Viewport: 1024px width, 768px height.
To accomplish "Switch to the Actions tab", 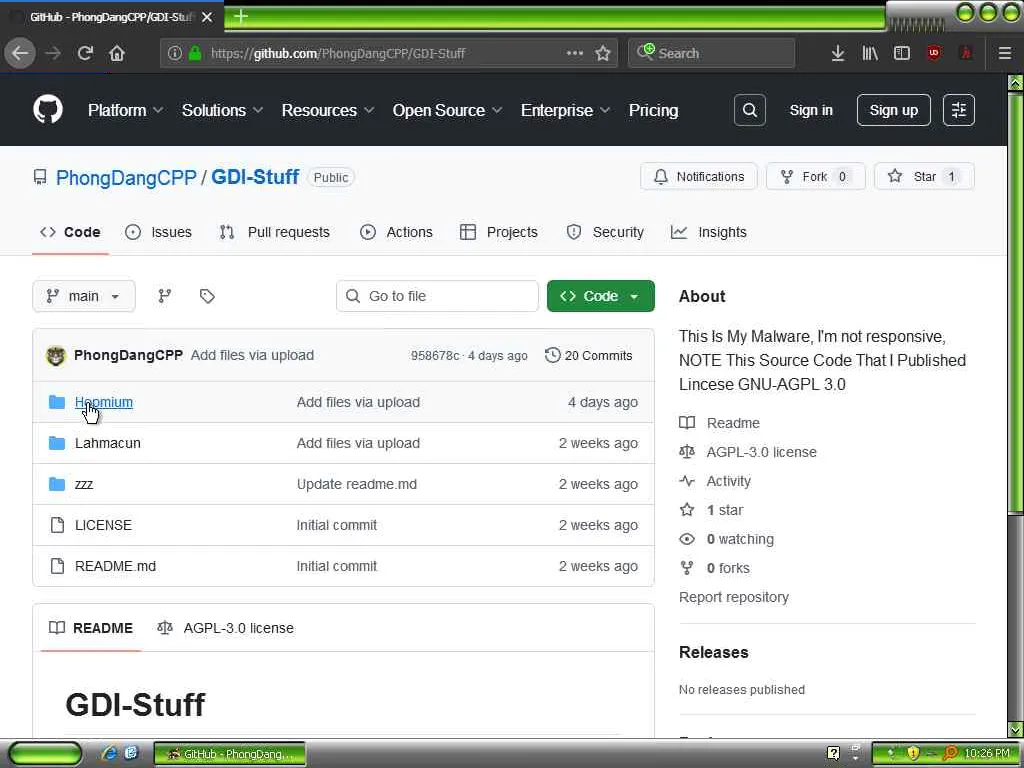I will (x=396, y=232).
